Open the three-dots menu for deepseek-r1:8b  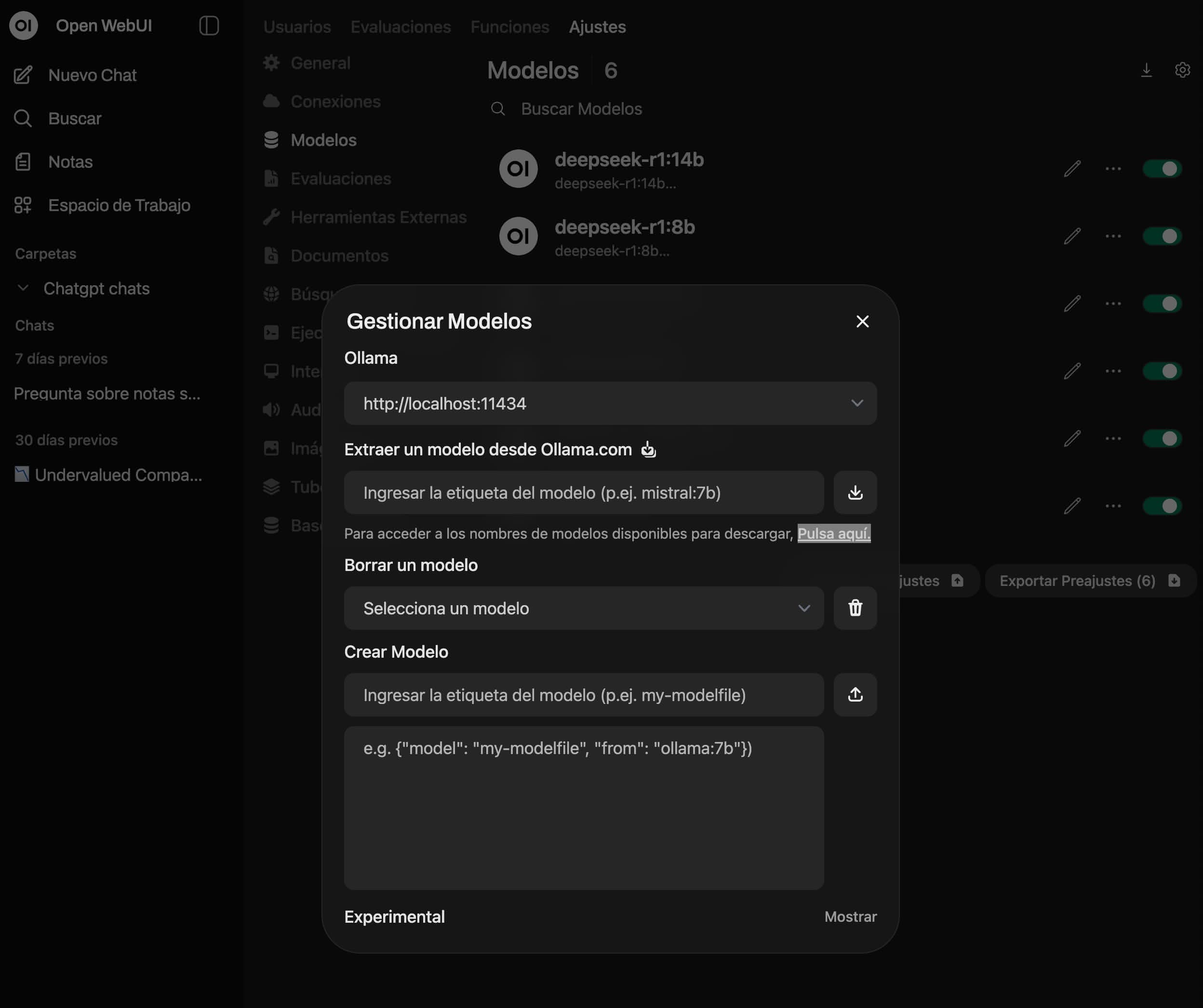pos(1113,237)
